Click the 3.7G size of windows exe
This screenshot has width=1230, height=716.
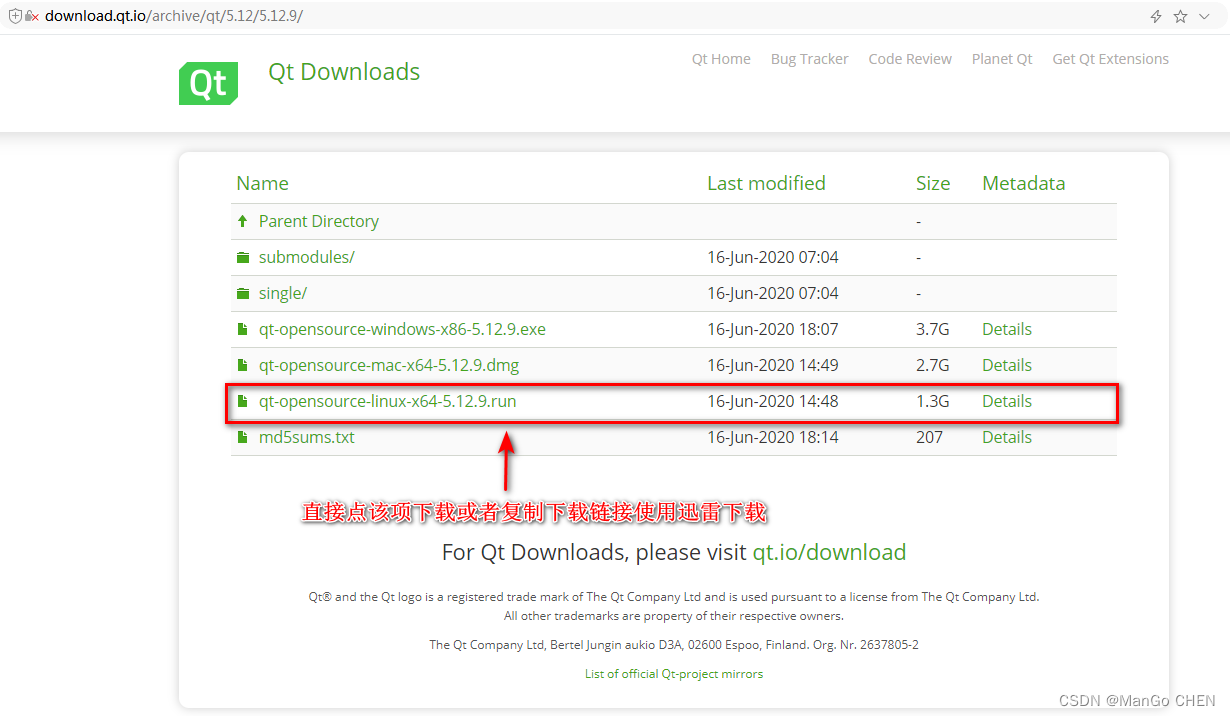point(932,329)
